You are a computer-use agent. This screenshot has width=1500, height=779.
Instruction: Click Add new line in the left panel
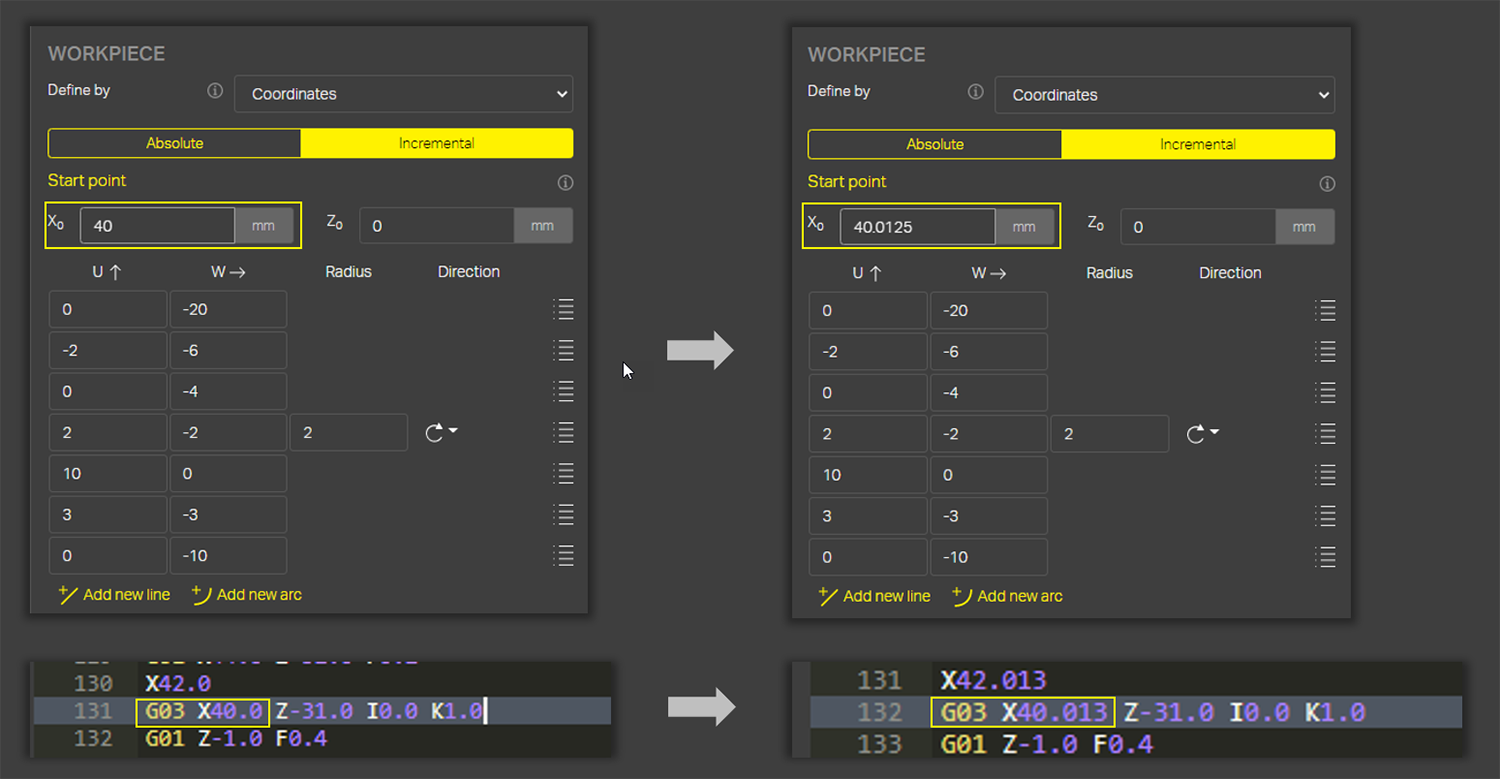point(115,595)
